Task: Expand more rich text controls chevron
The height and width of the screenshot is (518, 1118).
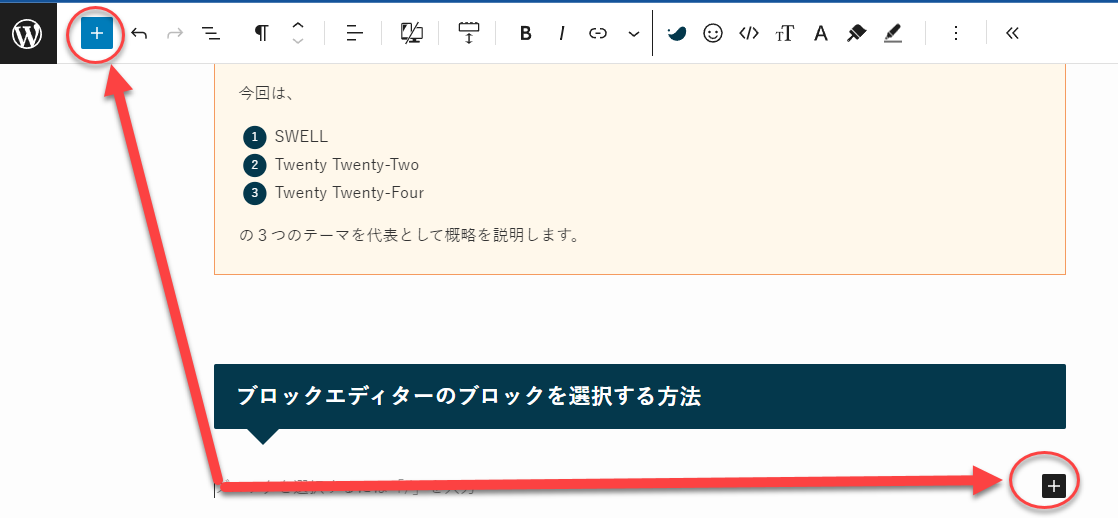Action: coord(634,34)
